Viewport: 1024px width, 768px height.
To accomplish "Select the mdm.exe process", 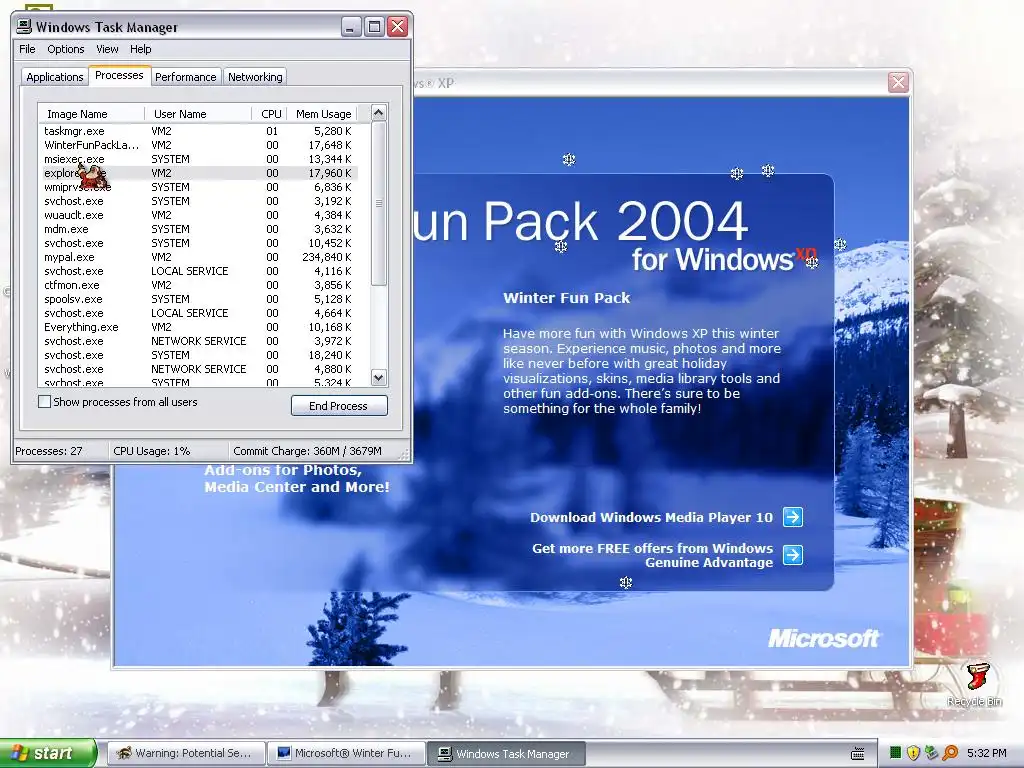I will pos(199,229).
